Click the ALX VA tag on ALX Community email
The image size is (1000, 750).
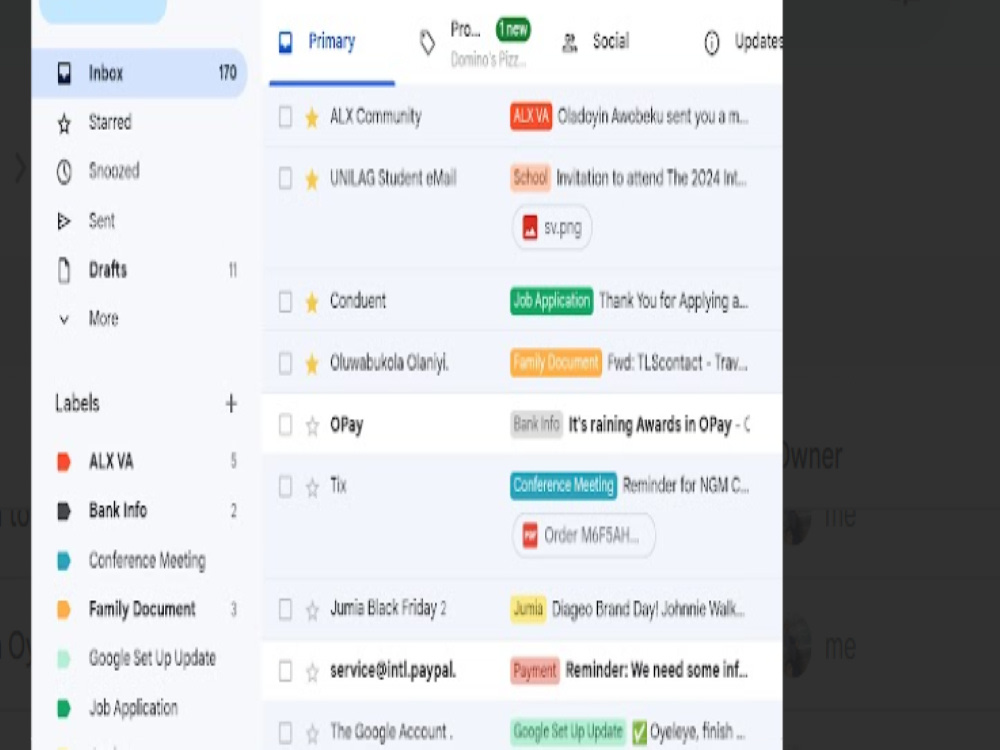[x=531, y=116]
